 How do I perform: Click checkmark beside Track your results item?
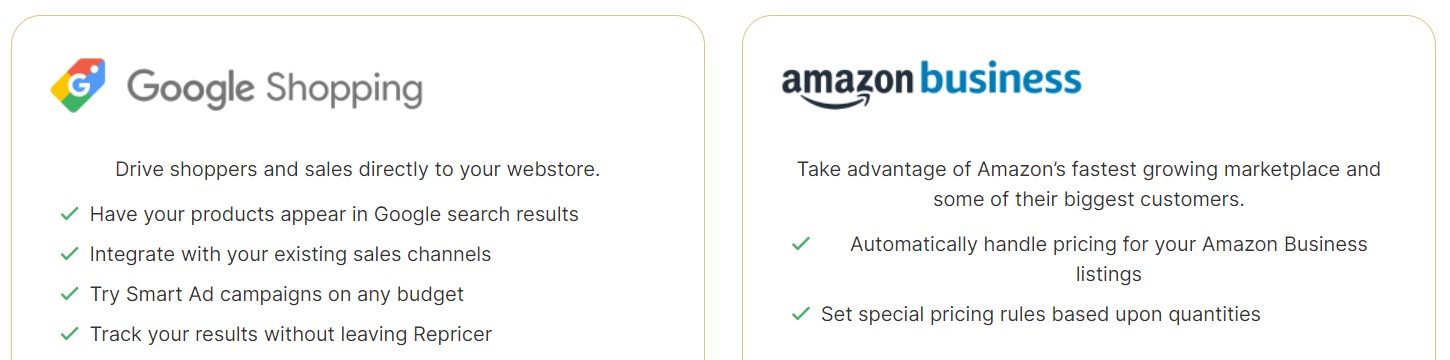click(69, 334)
